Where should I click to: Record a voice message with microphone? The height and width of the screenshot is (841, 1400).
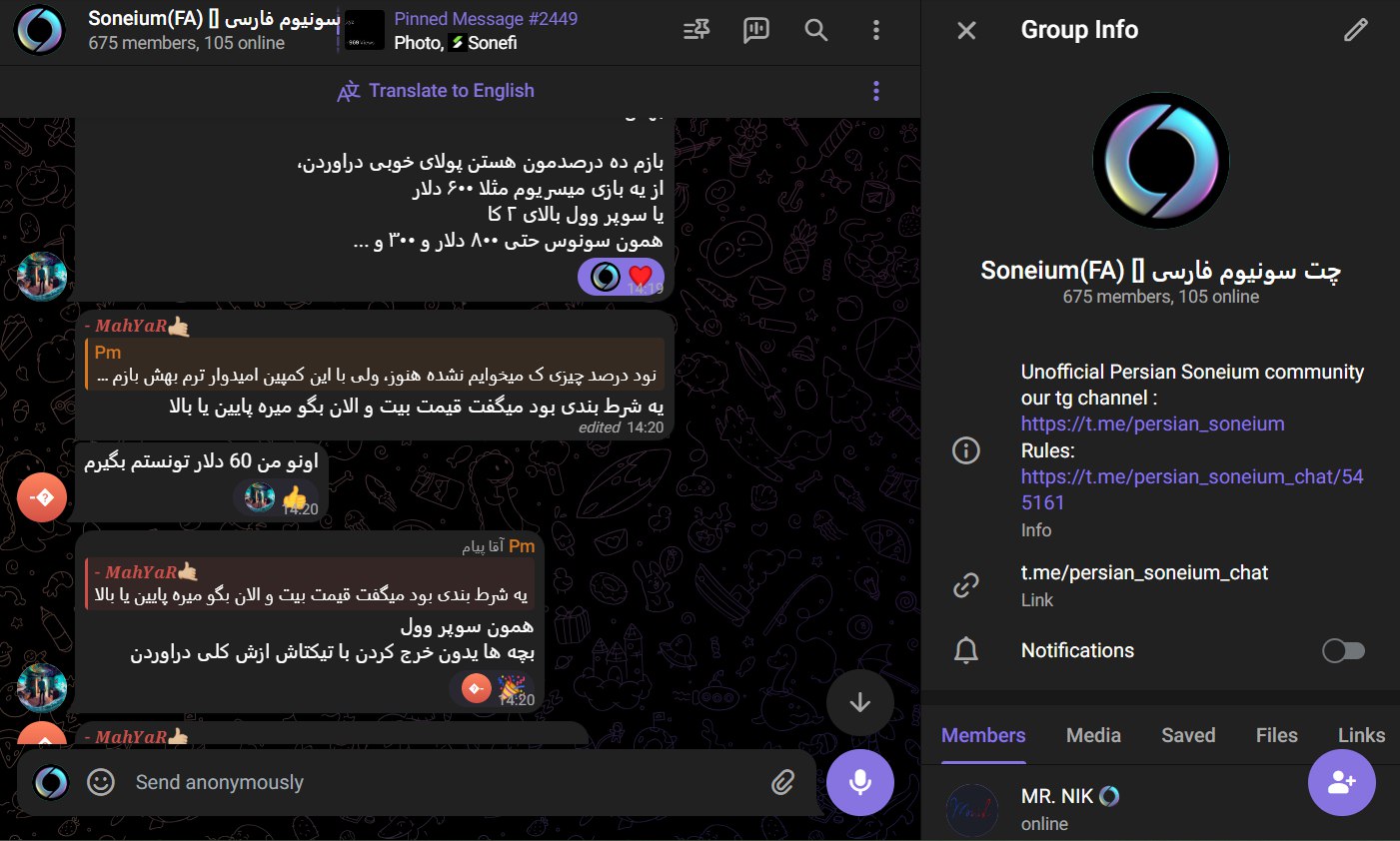coord(860,782)
